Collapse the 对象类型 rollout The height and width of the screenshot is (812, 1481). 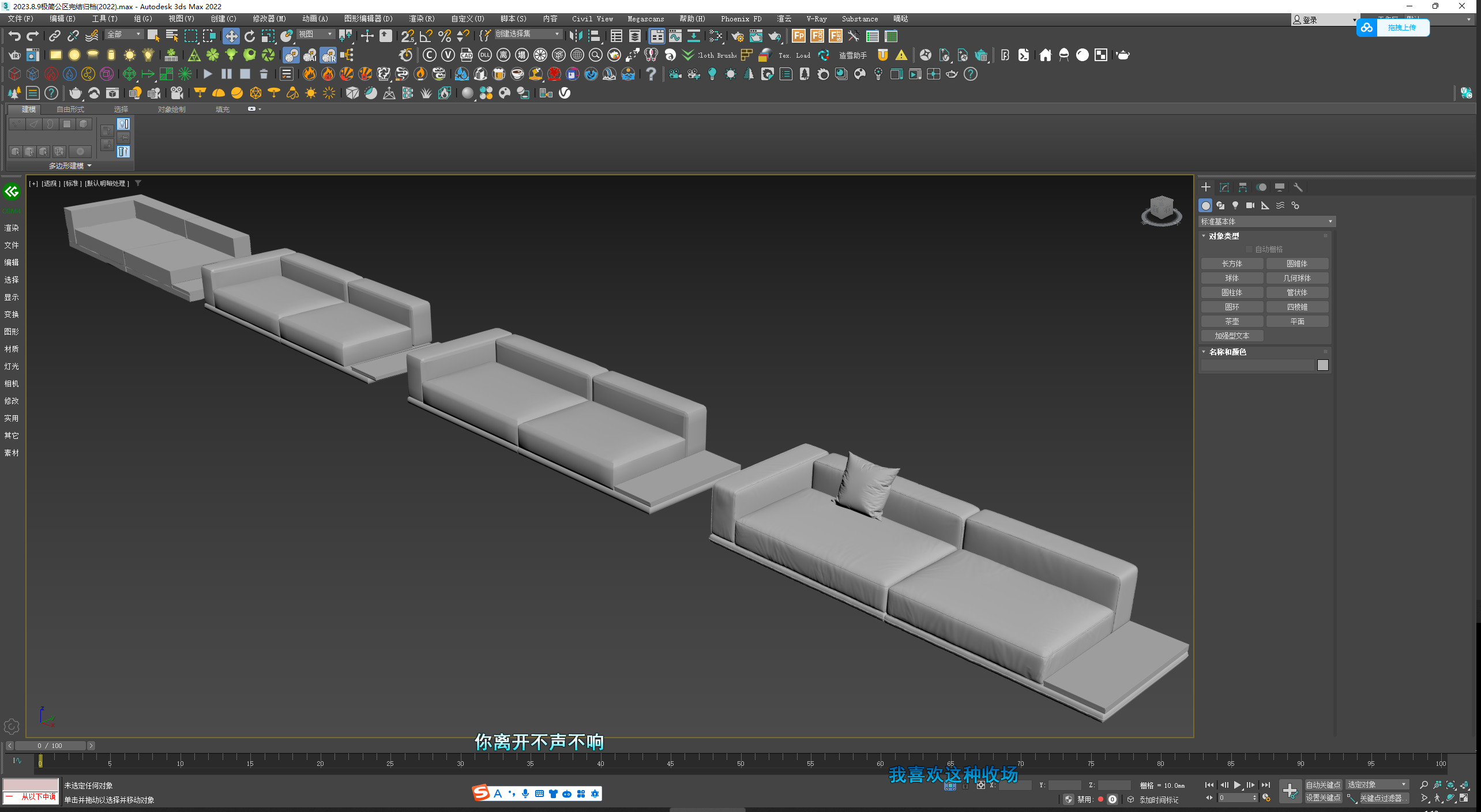(x=1224, y=236)
